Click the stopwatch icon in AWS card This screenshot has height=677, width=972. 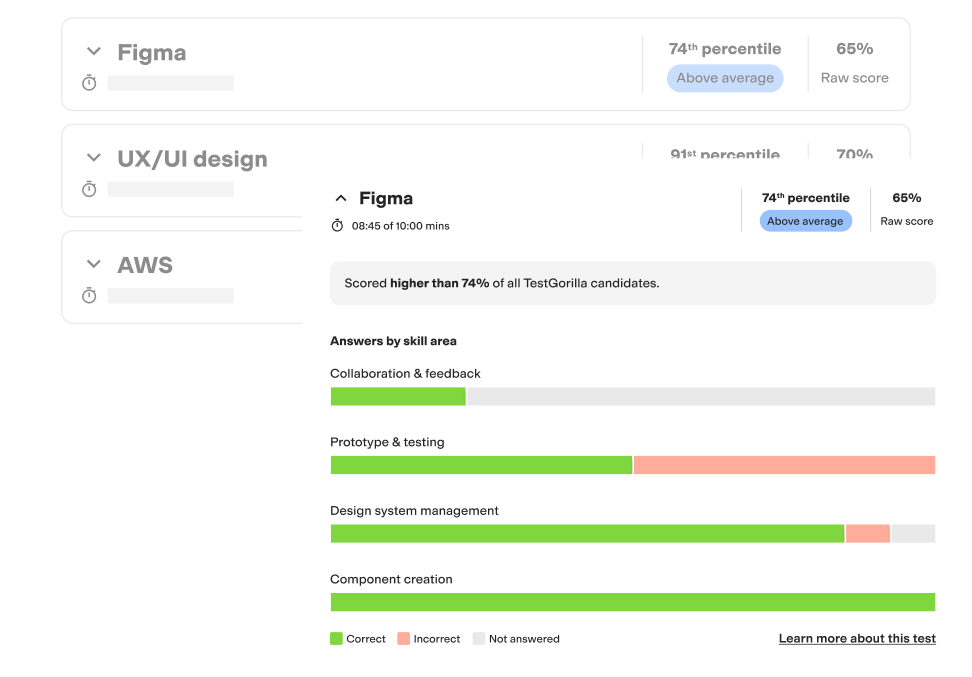tap(89, 295)
